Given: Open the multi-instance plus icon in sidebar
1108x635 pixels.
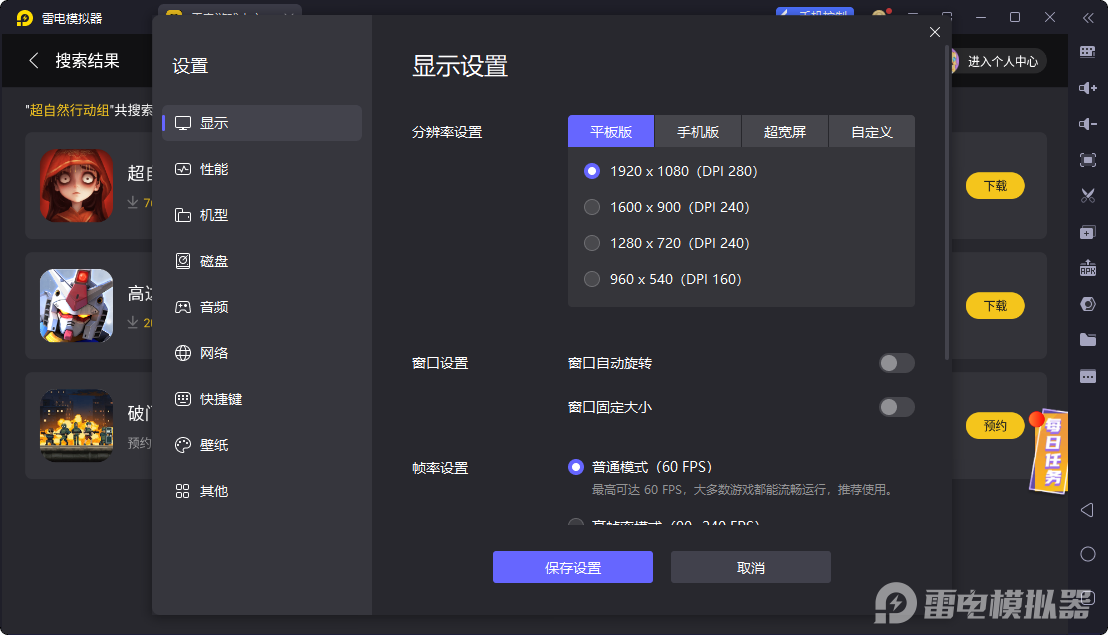Looking at the screenshot, I should [1088, 232].
